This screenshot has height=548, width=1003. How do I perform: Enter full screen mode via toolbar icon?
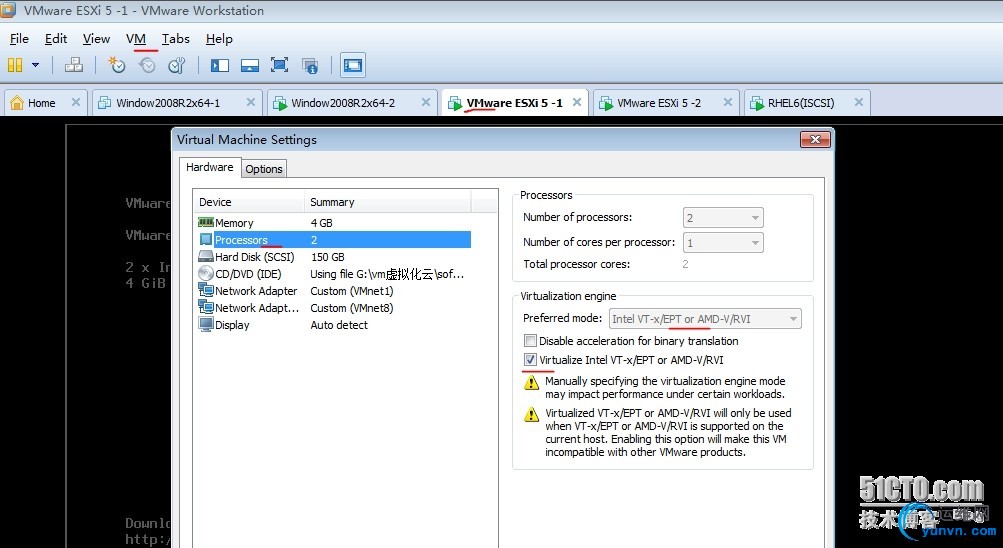click(x=280, y=65)
